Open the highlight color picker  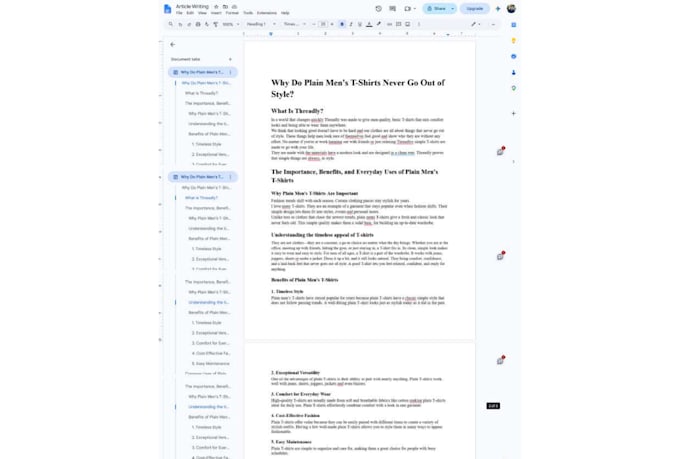coord(379,24)
